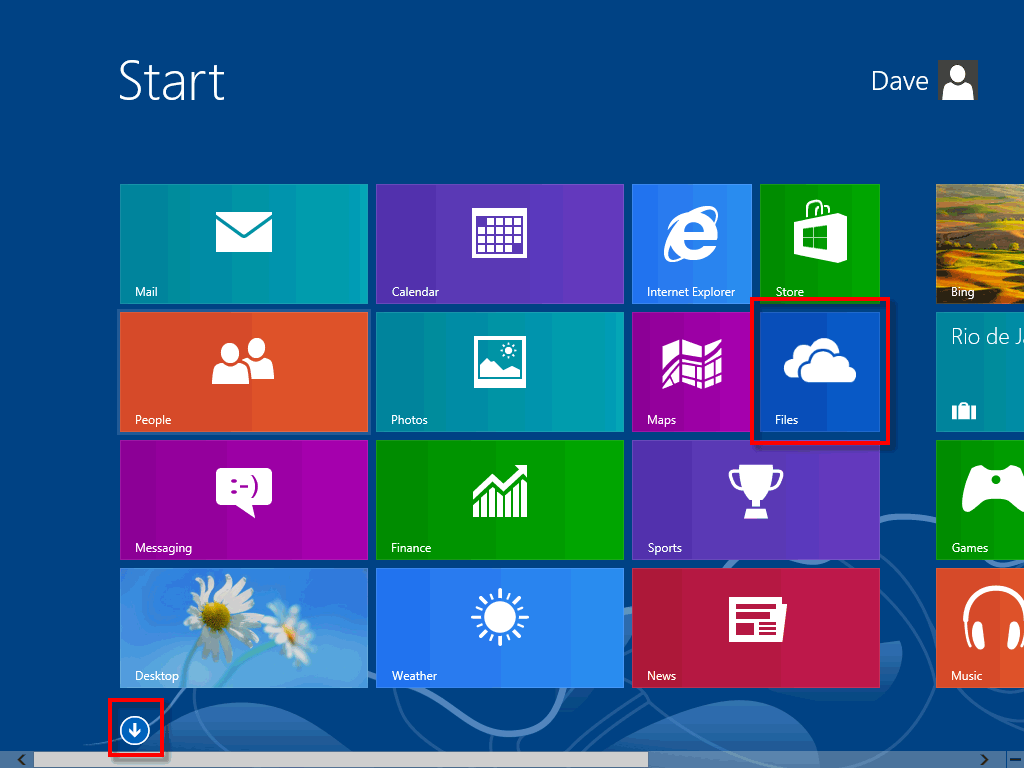Image resolution: width=1024 pixels, height=768 pixels.
Task: Open the Sports trophy tile
Action: pyautogui.click(x=756, y=500)
